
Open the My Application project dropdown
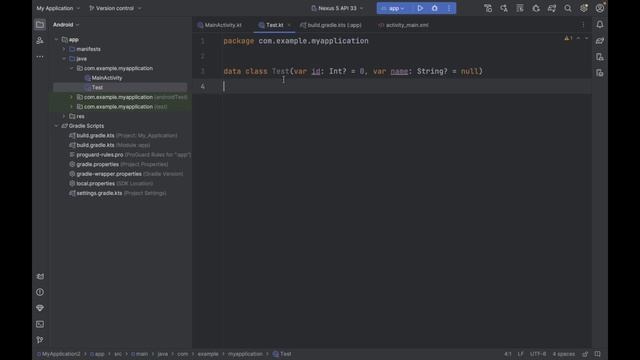tap(58, 8)
